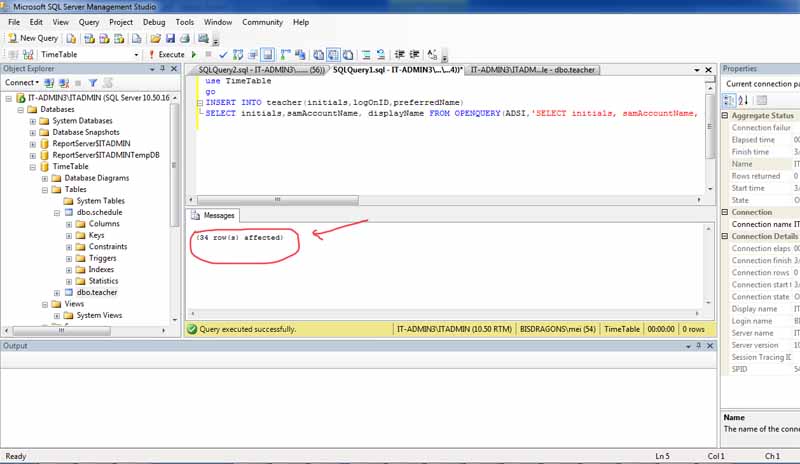Comment out the selected lines
The width and height of the screenshot is (800, 464).
coord(366,54)
